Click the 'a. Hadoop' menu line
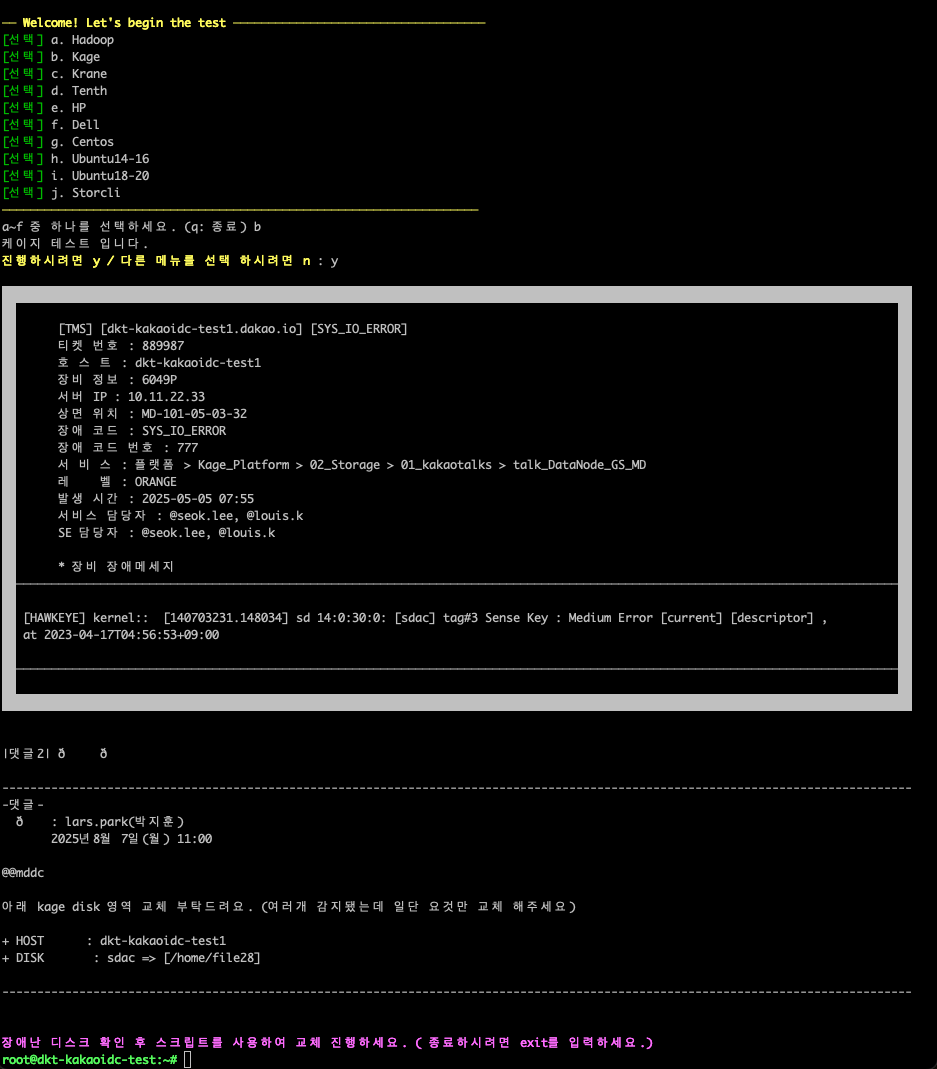Viewport: 937px width, 1069px height. 58,40
